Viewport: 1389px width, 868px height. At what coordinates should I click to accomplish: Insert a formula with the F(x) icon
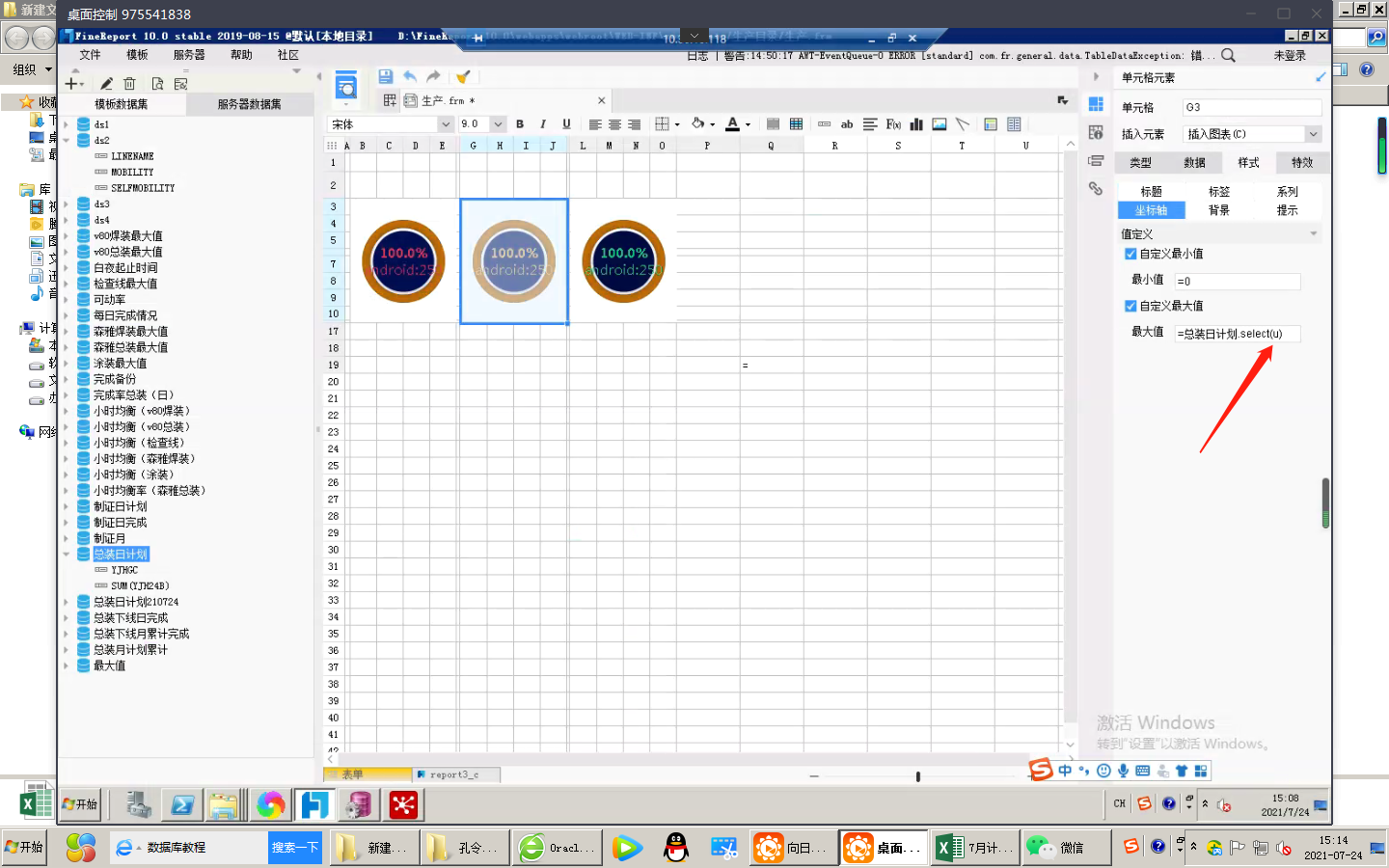893,124
